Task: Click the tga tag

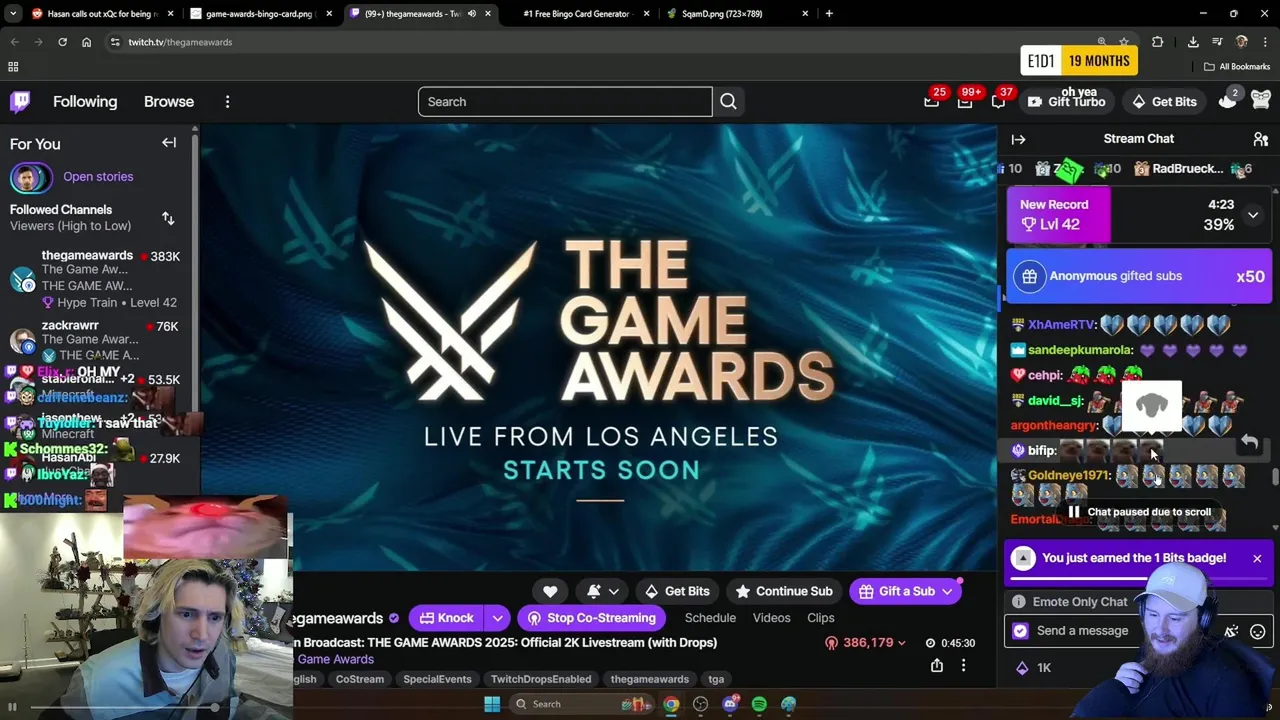Action: tap(716, 679)
